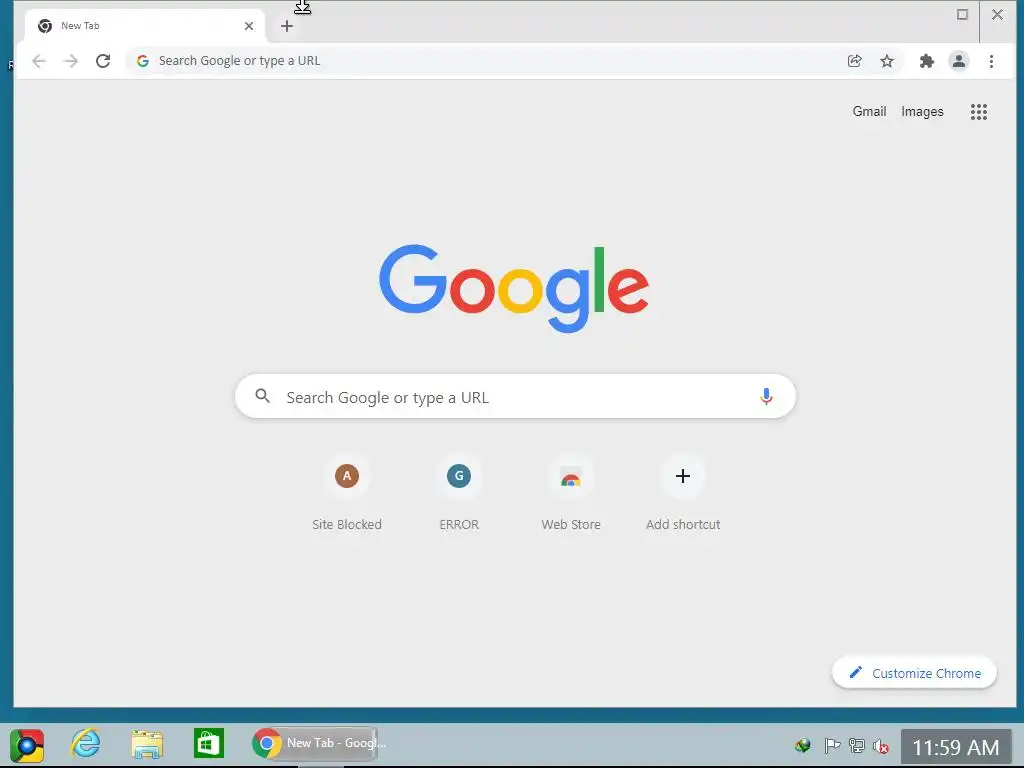1024x768 pixels.
Task: Add a new shortcut tile
Action: (683, 495)
